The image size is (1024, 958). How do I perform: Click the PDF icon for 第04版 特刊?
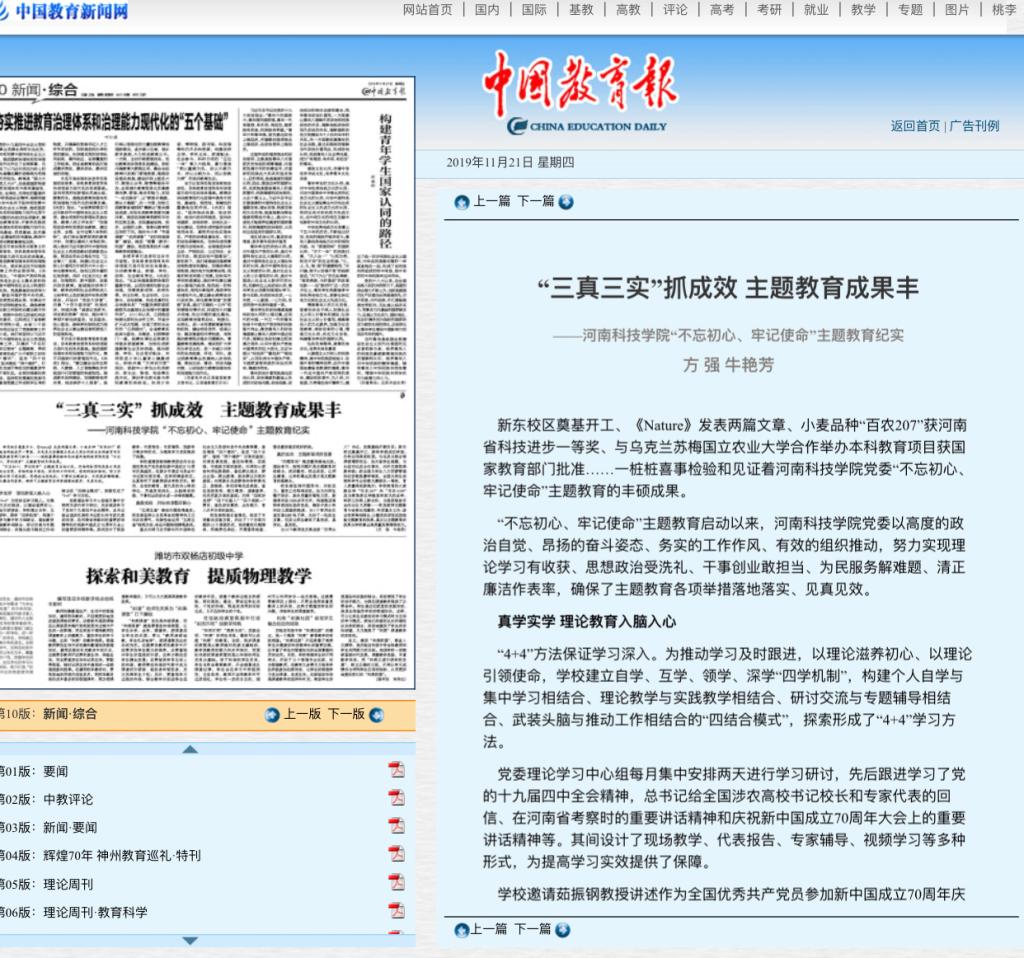(x=396, y=855)
